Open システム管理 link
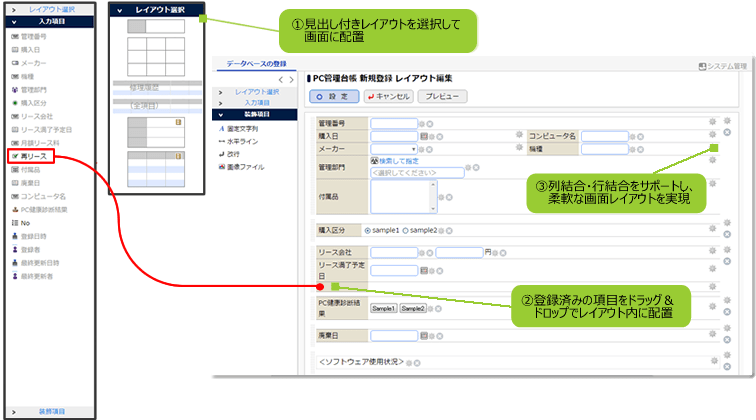The width and height of the screenshot is (756, 420). pyautogui.click(x=723, y=66)
